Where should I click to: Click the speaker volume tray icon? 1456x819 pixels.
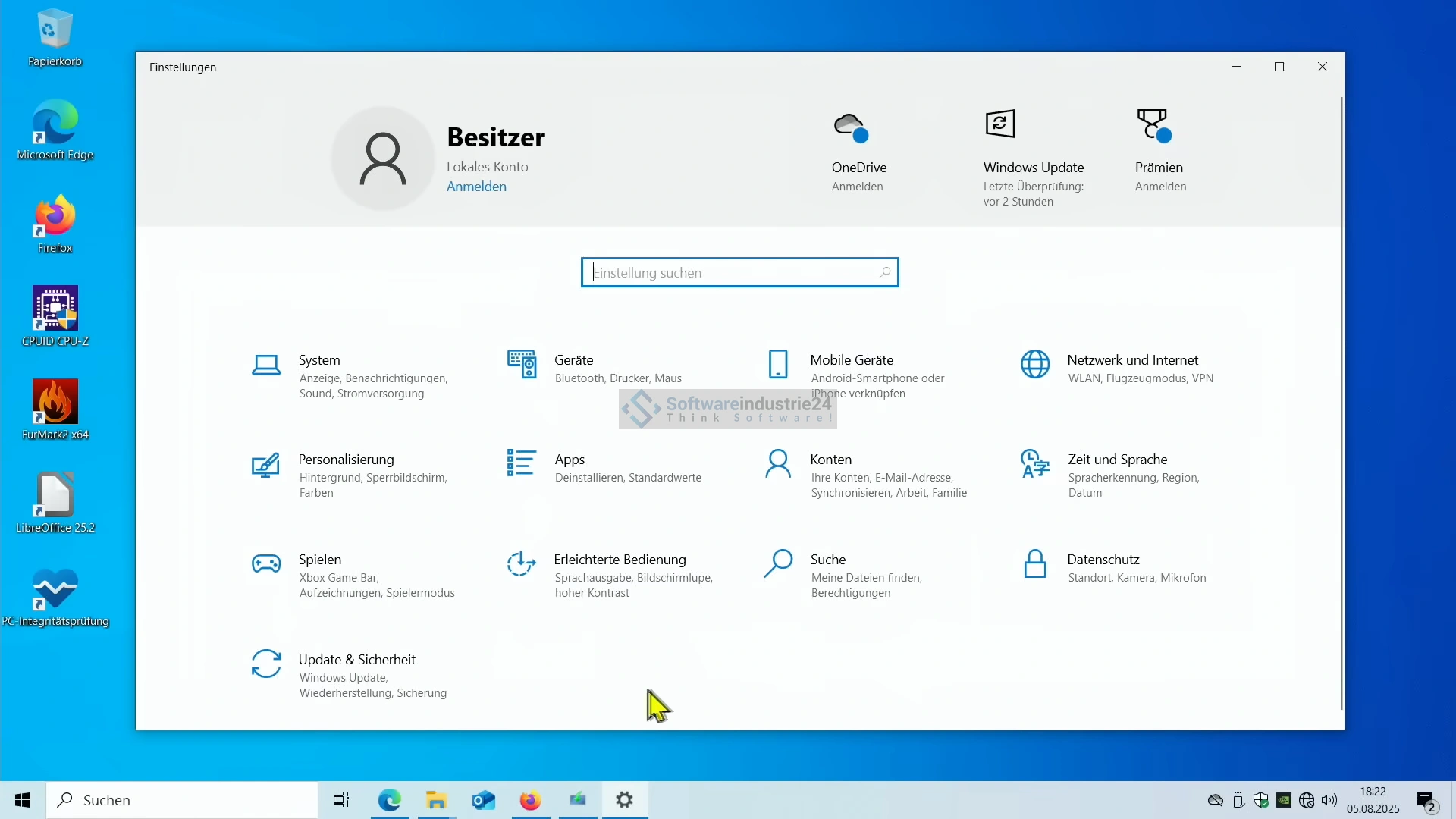1329,800
